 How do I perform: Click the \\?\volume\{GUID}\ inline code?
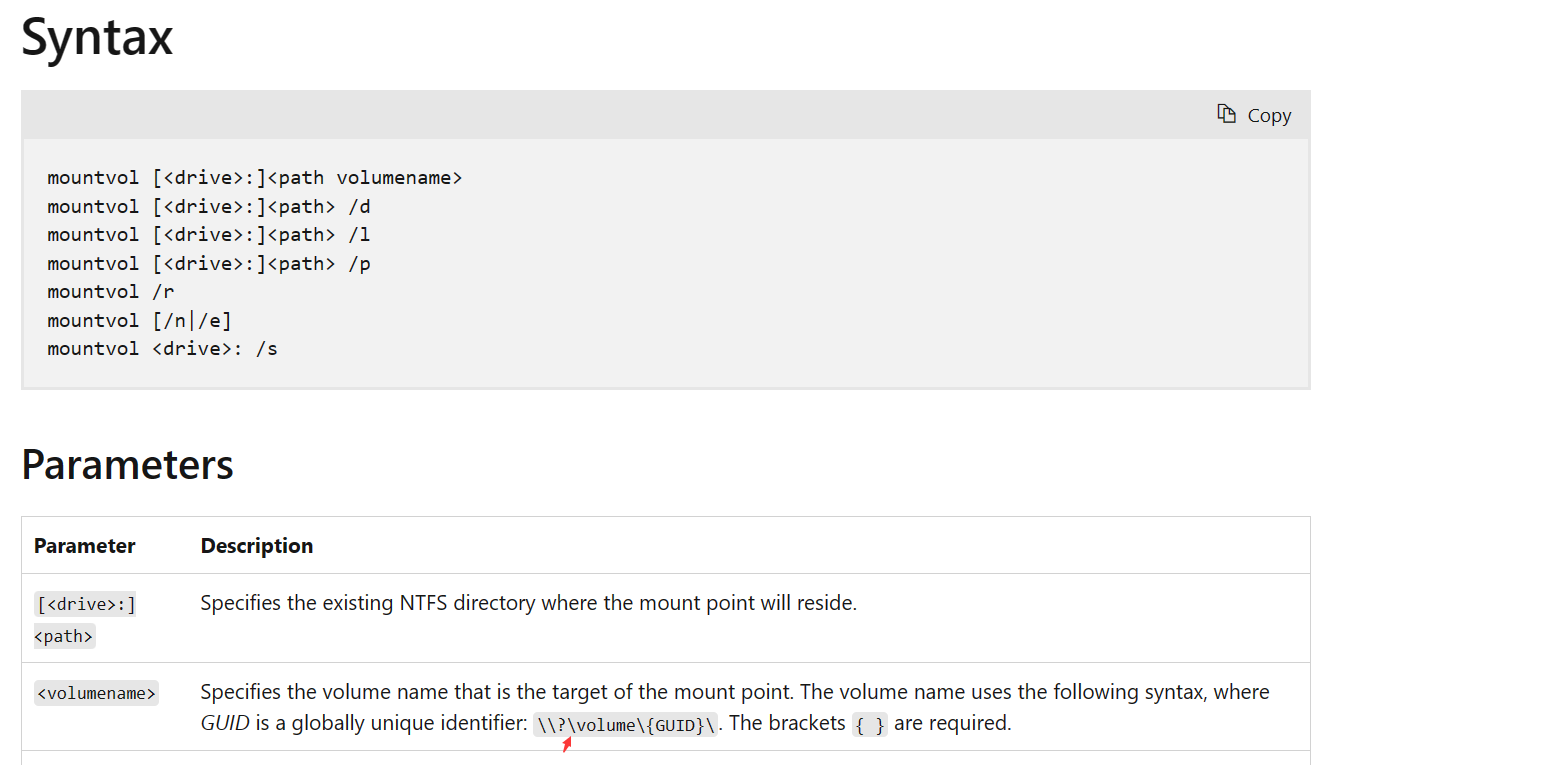click(626, 725)
